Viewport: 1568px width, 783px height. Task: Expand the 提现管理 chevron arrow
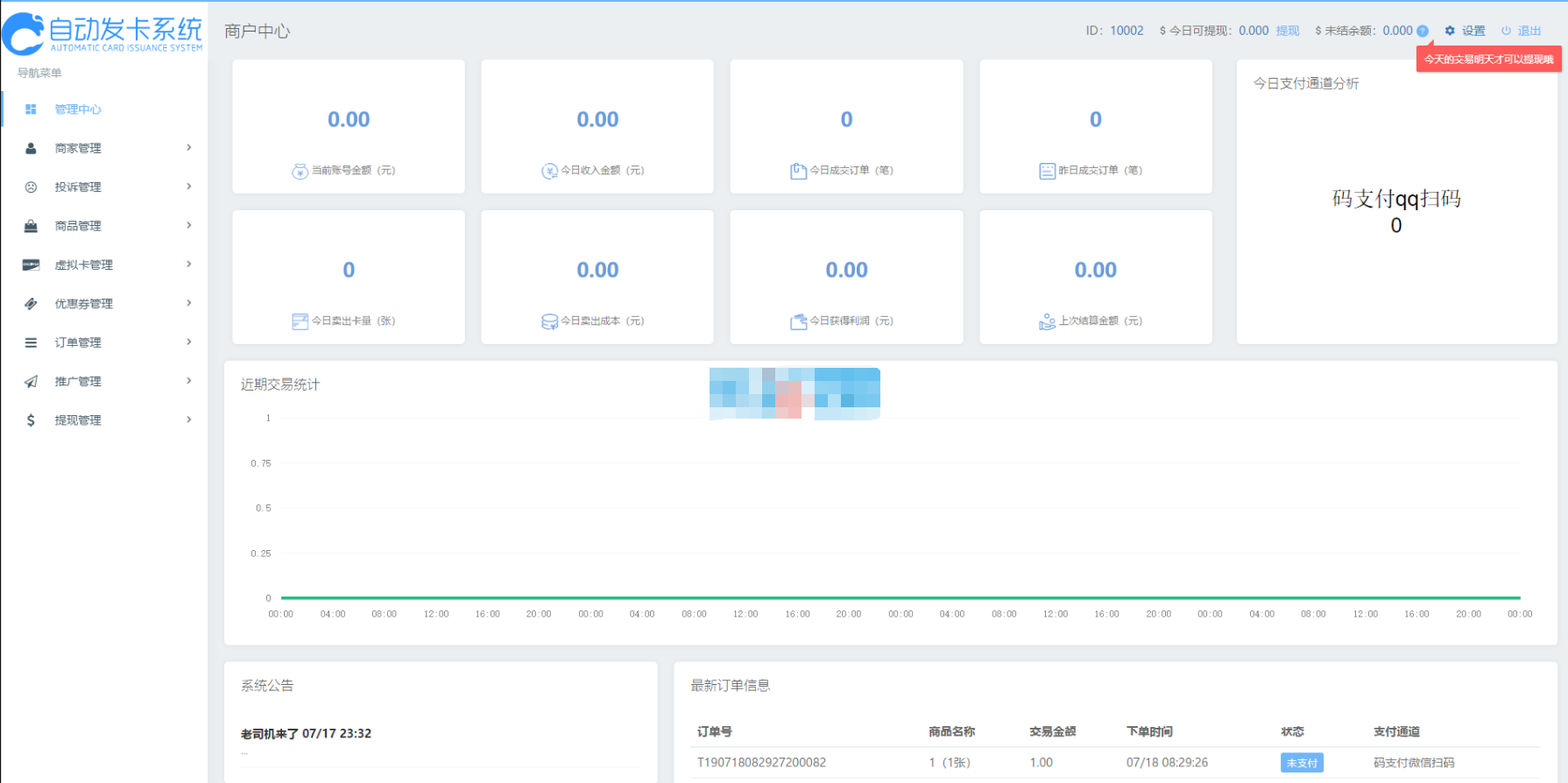(x=188, y=420)
